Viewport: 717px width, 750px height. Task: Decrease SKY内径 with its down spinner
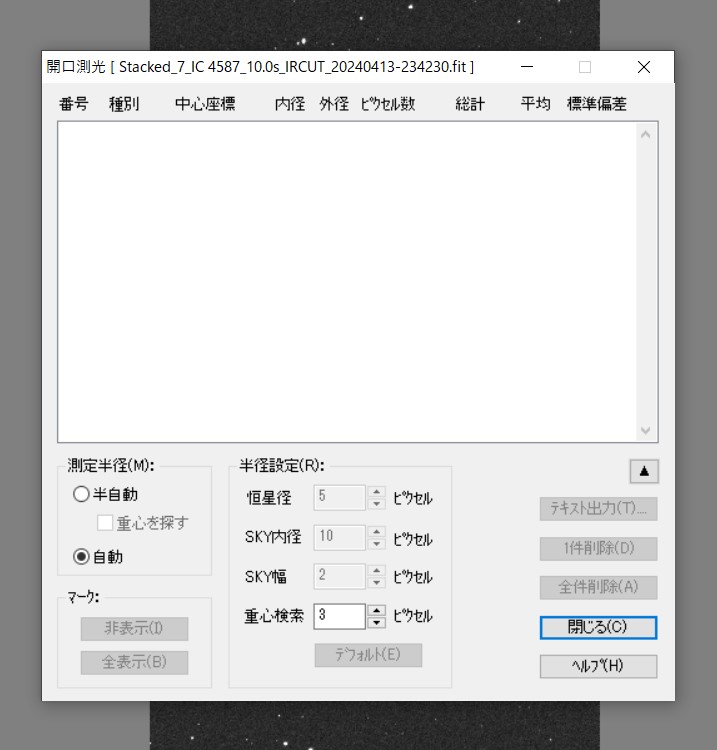pos(376,543)
